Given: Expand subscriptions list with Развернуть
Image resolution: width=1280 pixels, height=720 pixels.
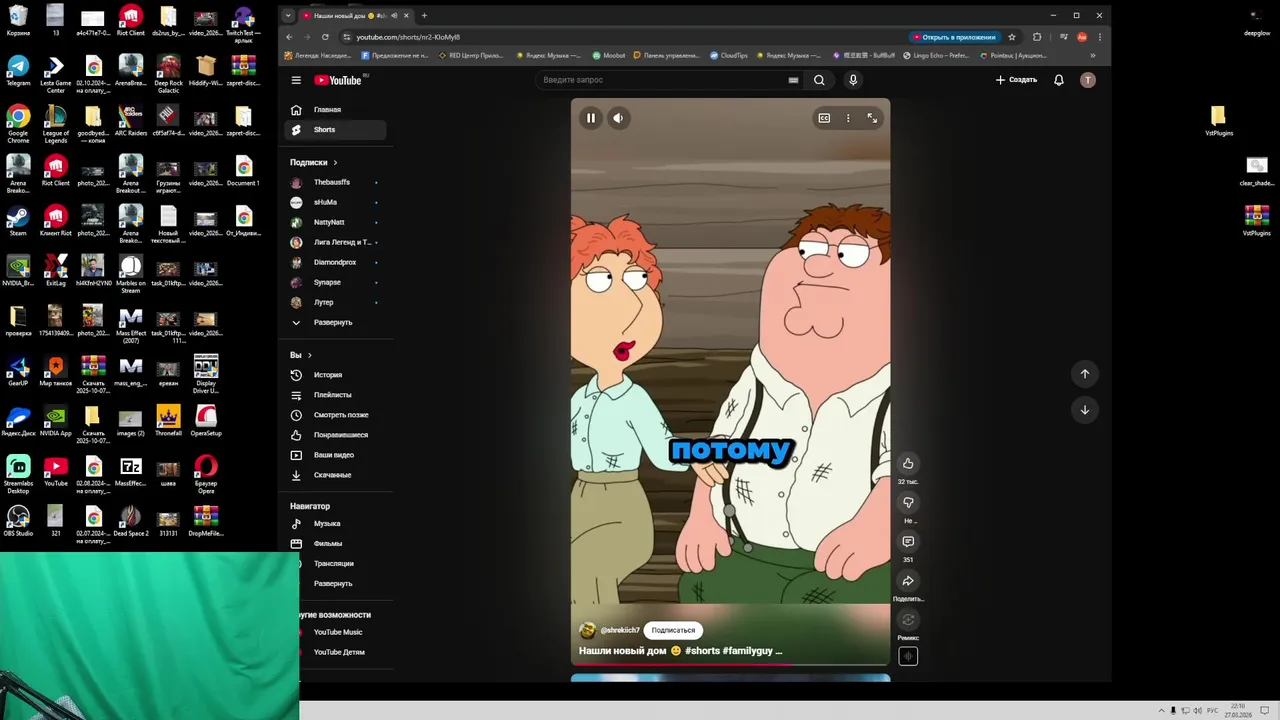Looking at the screenshot, I should [x=336, y=322].
